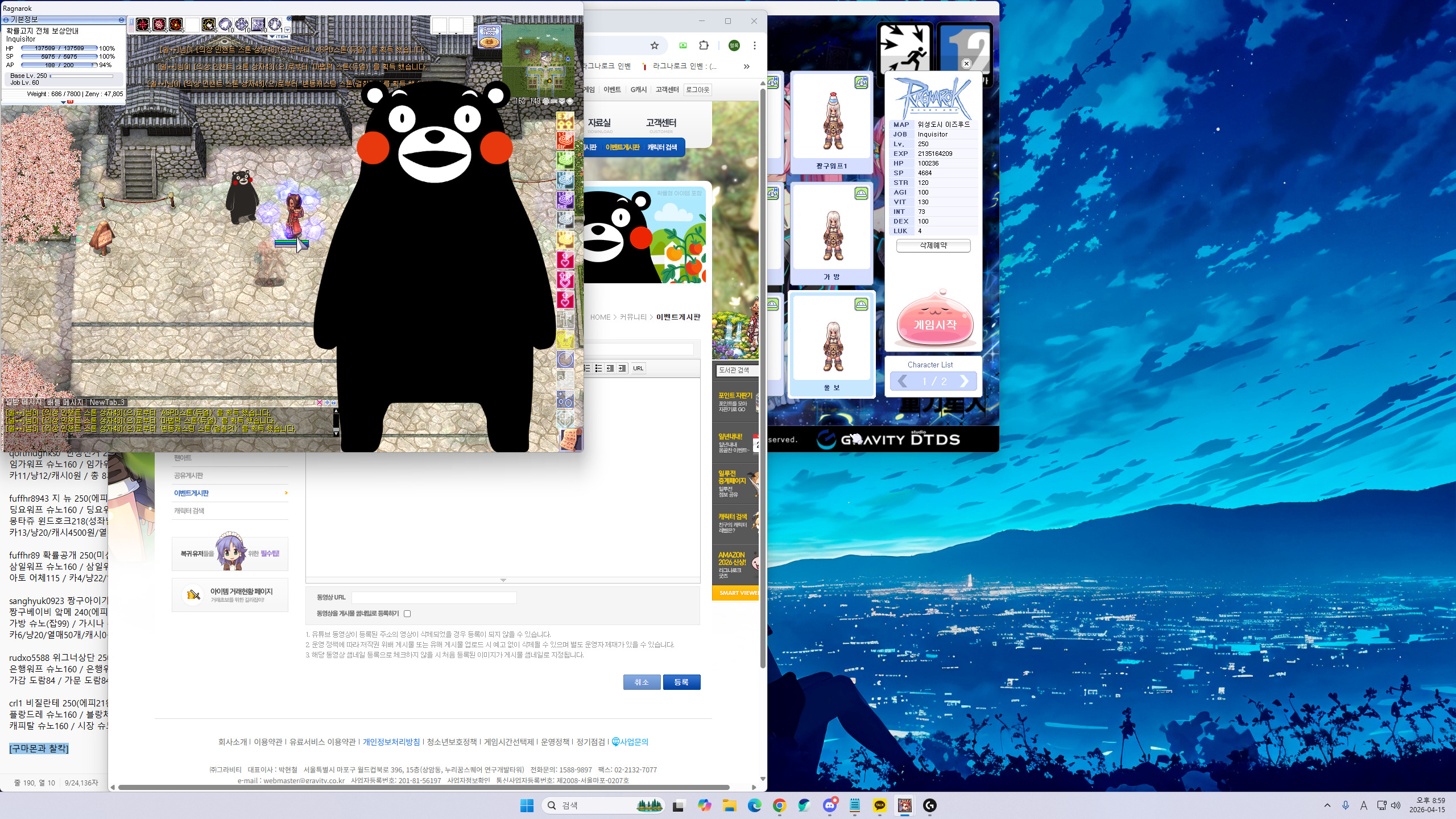The width and height of the screenshot is (1456, 819).
Task: Click the 등록 submit button
Action: 681,682
